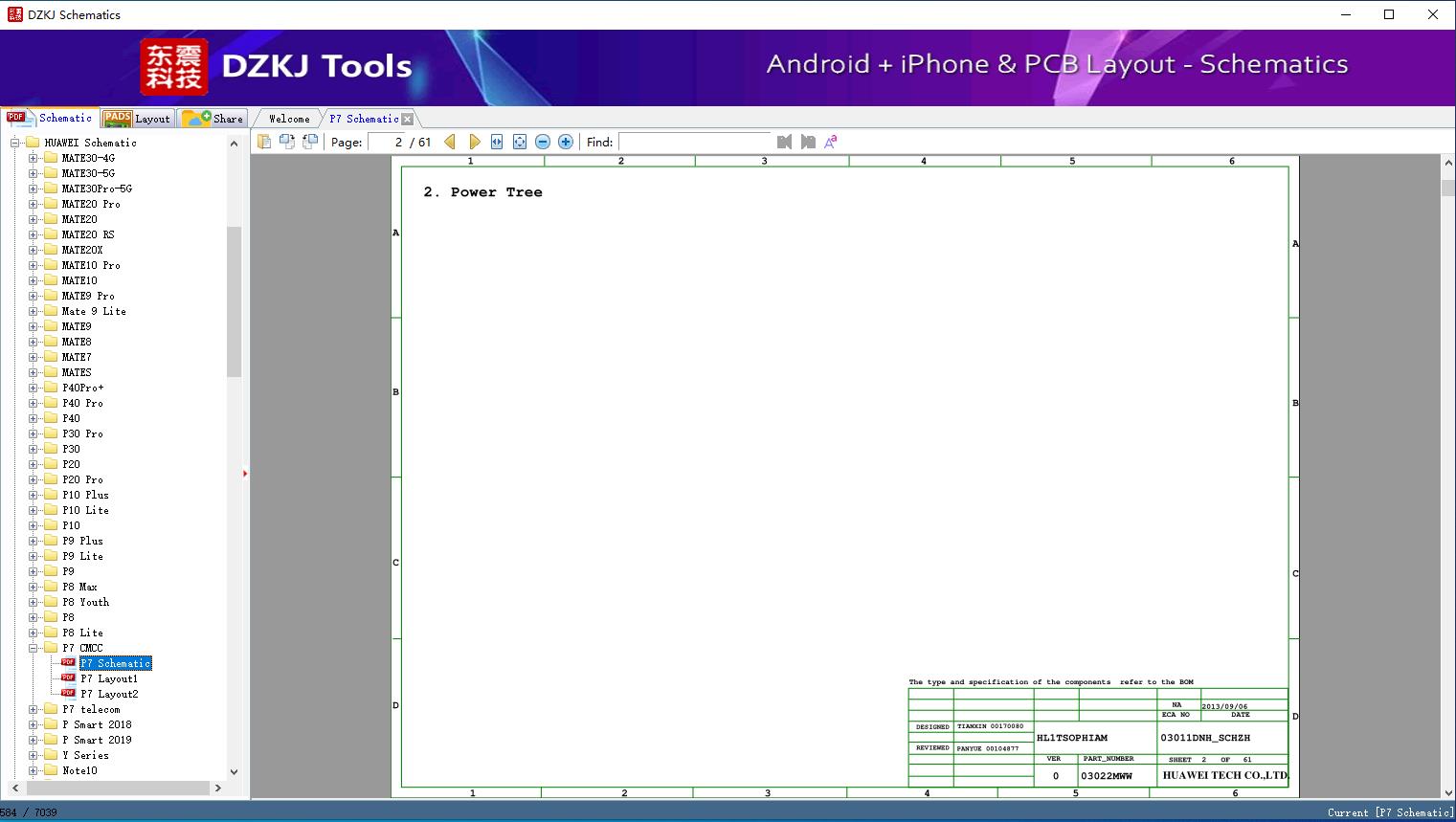The image size is (1456, 822).
Task: Click the tree vertical scrollbar thumb
Action: [234, 302]
